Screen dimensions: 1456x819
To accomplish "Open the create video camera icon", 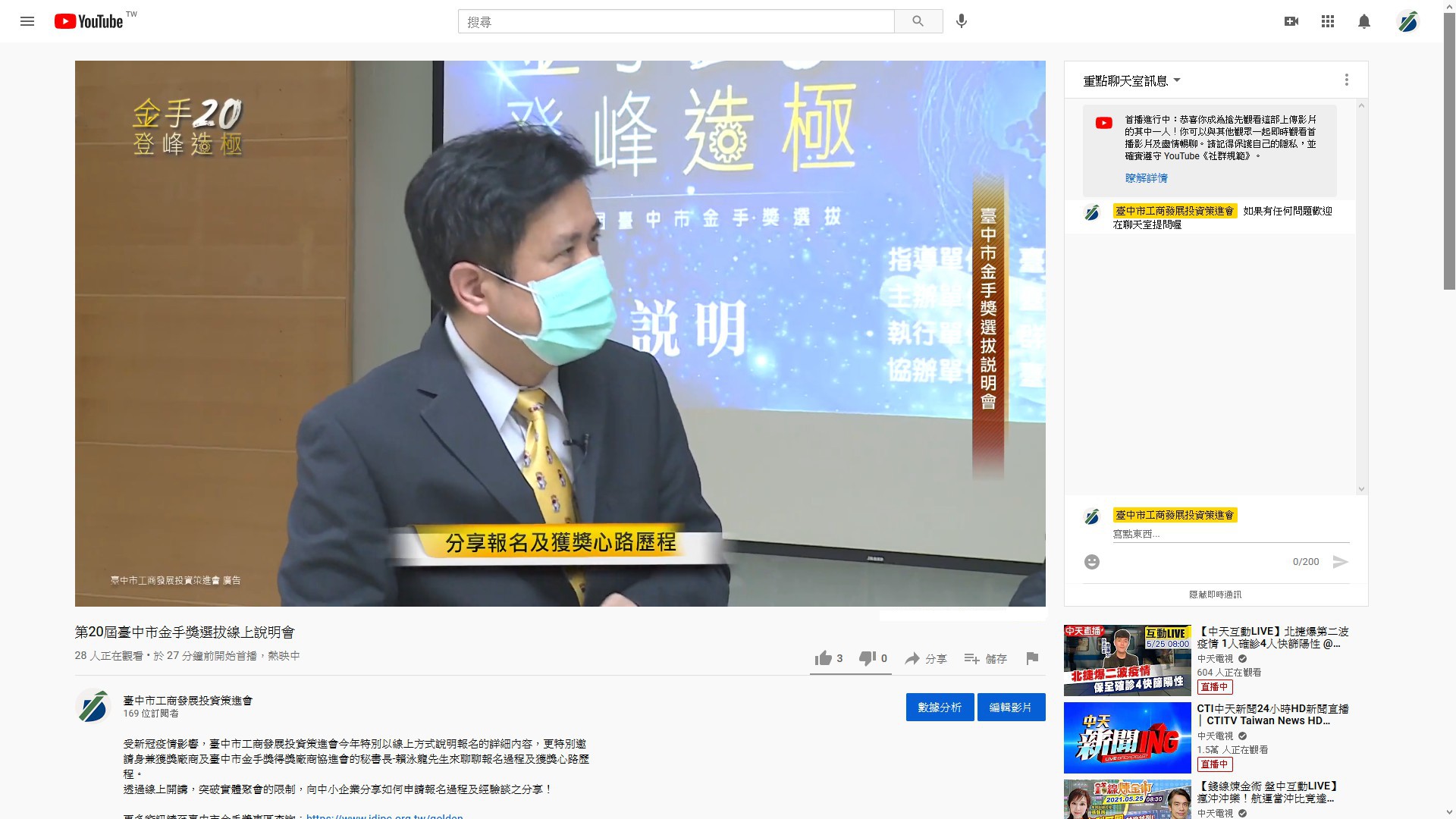I will [x=1291, y=21].
